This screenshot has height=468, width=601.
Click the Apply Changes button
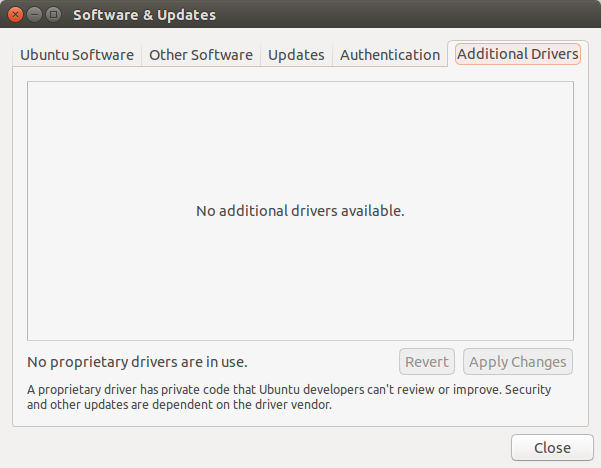(x=518, y=362)
